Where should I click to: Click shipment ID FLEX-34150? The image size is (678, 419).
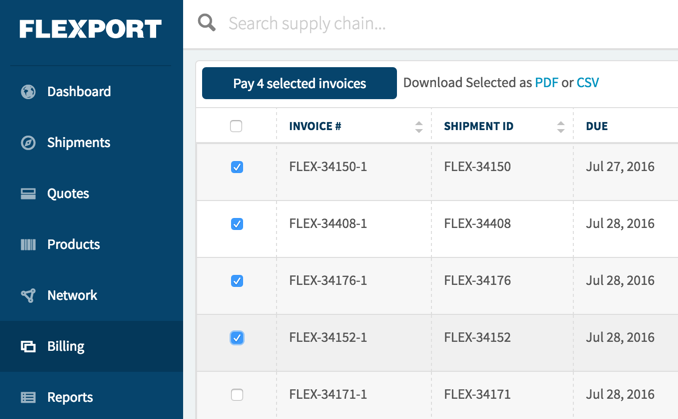pyautogui.click(x=477, y=166)
